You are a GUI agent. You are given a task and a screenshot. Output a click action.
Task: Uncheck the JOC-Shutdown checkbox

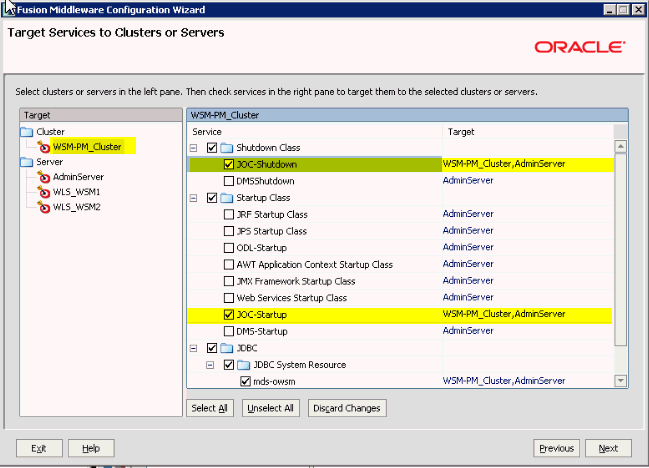pos(228,164)
